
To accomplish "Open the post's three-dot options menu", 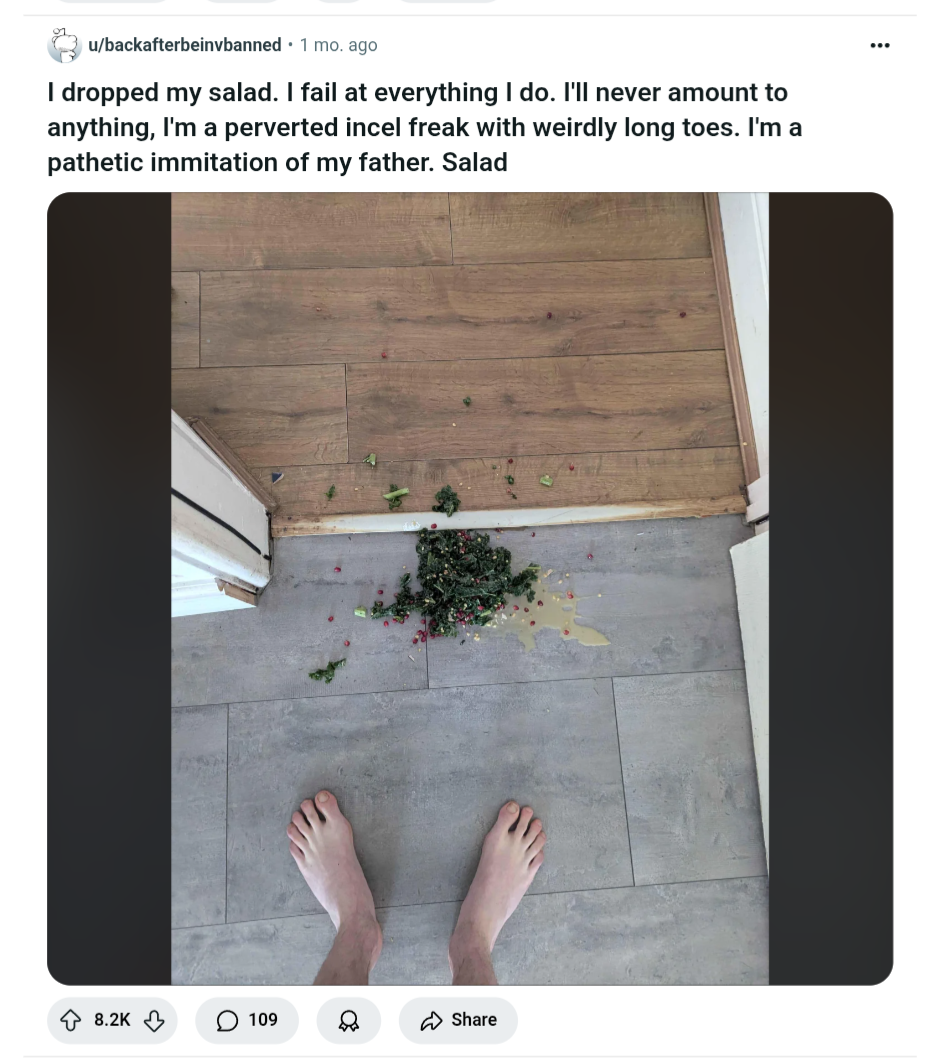I will pos(880,45).
